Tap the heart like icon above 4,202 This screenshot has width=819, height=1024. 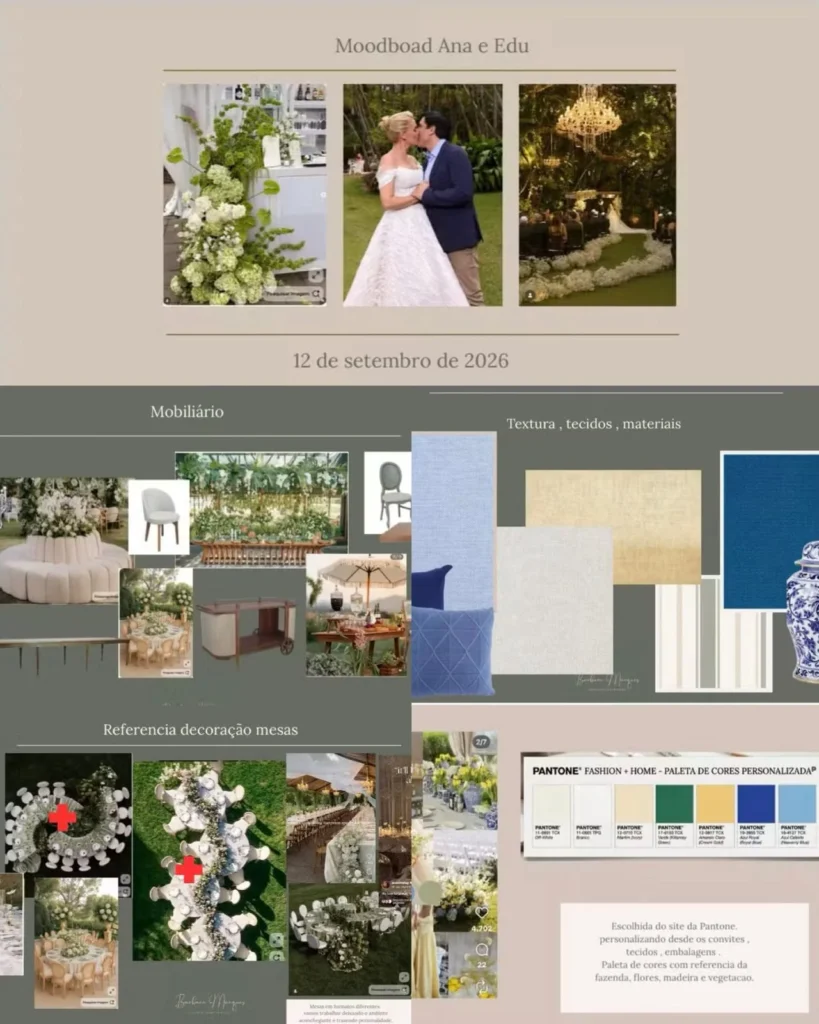pos(481,912)
